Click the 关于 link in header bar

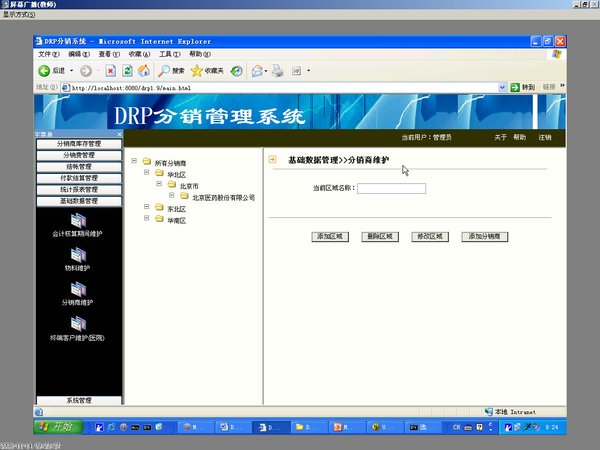500,137
